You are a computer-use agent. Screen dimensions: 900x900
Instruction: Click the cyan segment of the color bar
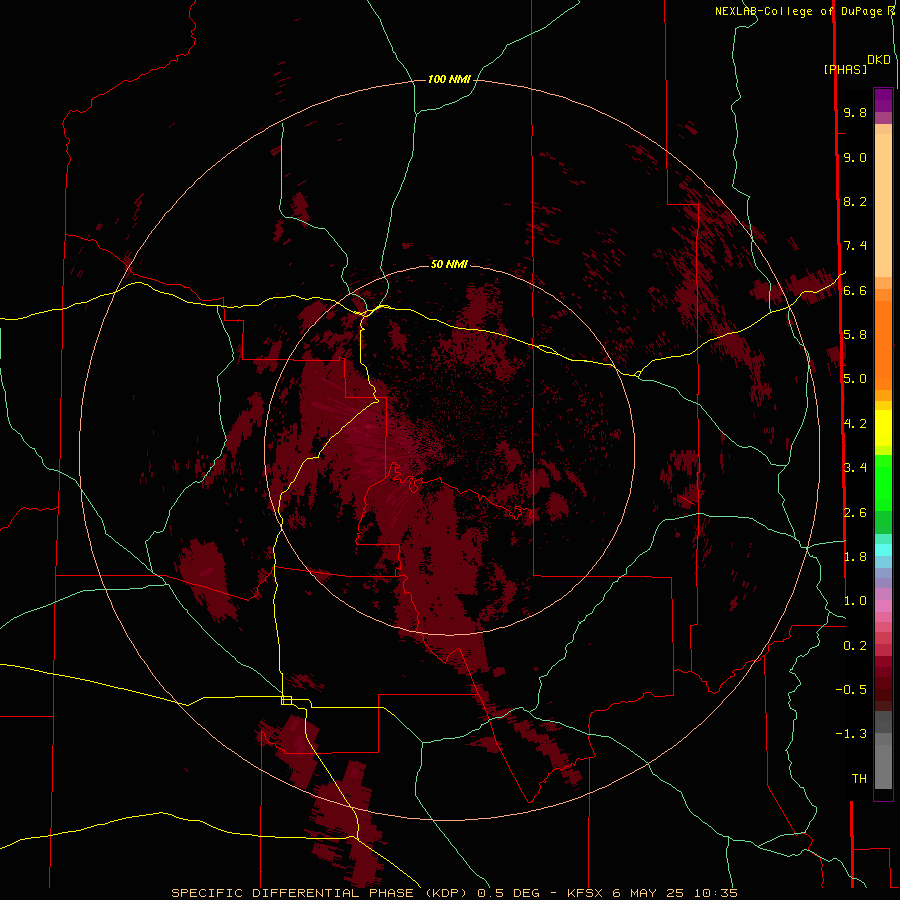(883, 549)
